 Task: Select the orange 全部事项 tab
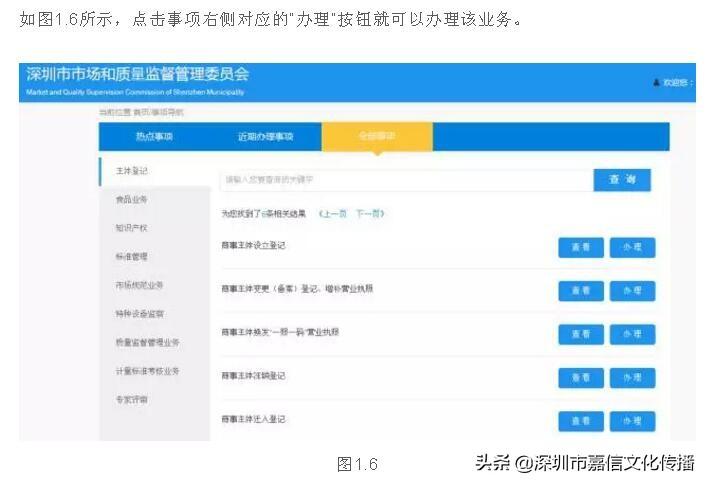click(x=377, y=136)
